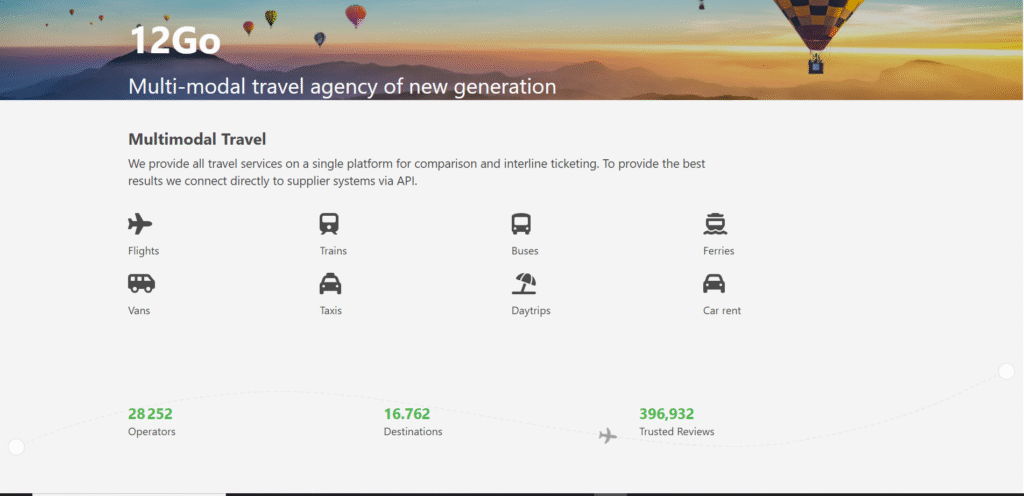Click the Car rent icon
1024x496 pixels.
pyautogui.click(x=714, y=283)
